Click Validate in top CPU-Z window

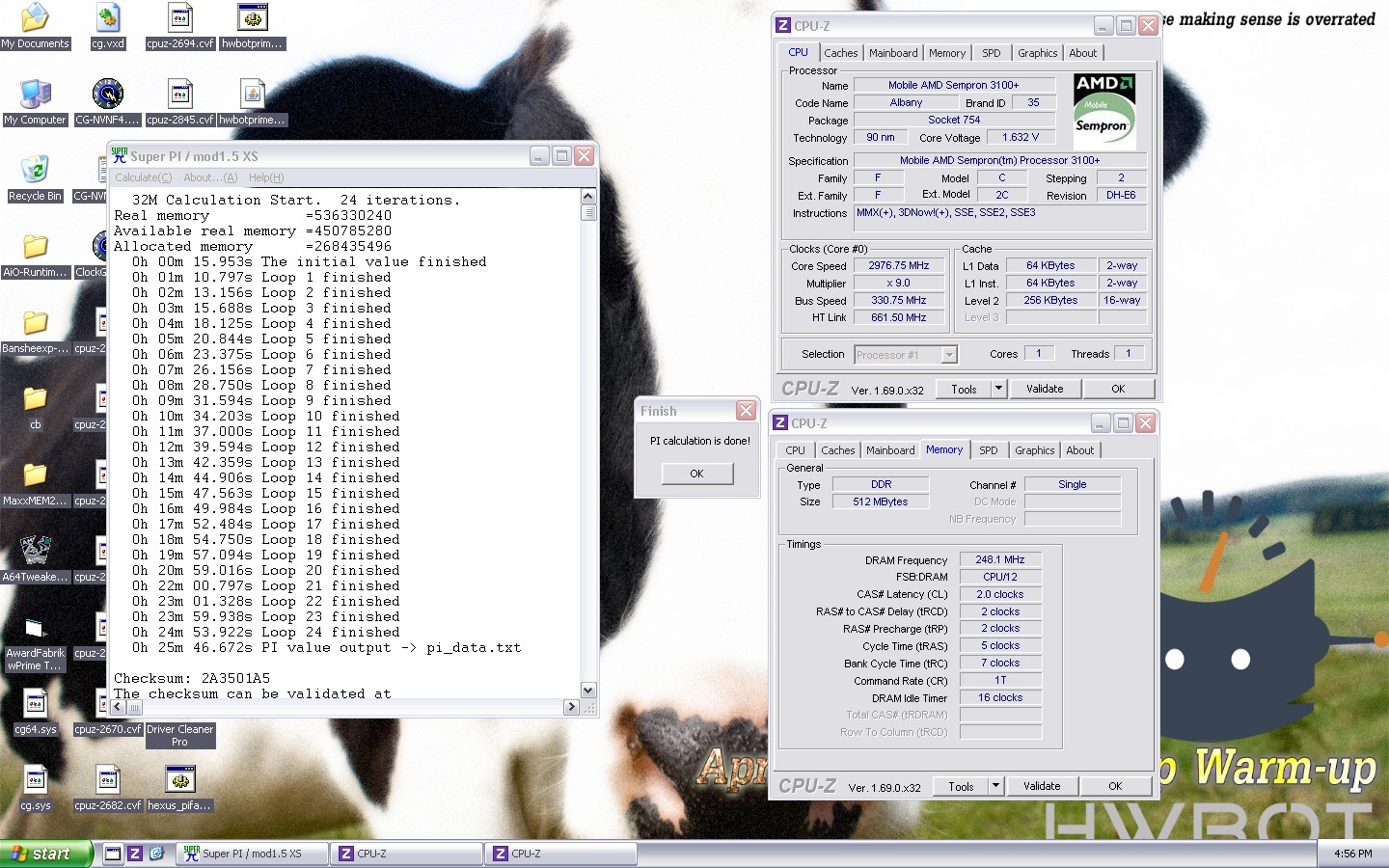tap(1045, 389)
